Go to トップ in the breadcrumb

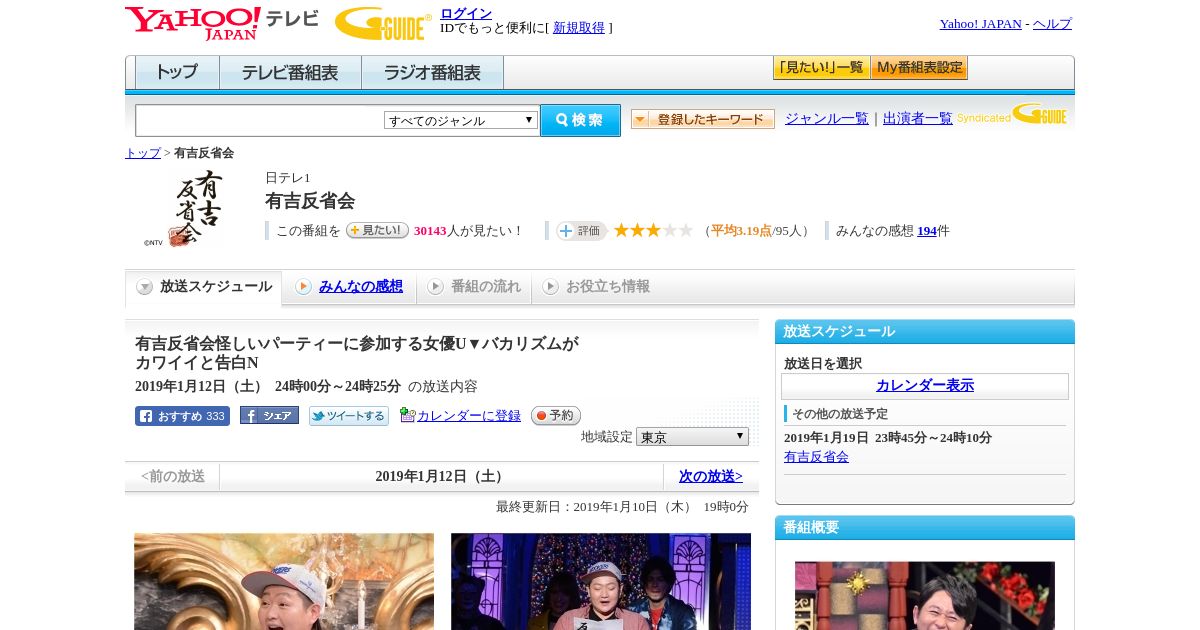tap(143, 153)
